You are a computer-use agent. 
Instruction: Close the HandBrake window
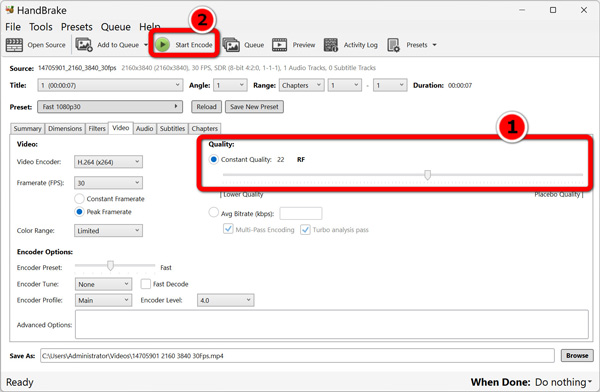coord(584,10)
